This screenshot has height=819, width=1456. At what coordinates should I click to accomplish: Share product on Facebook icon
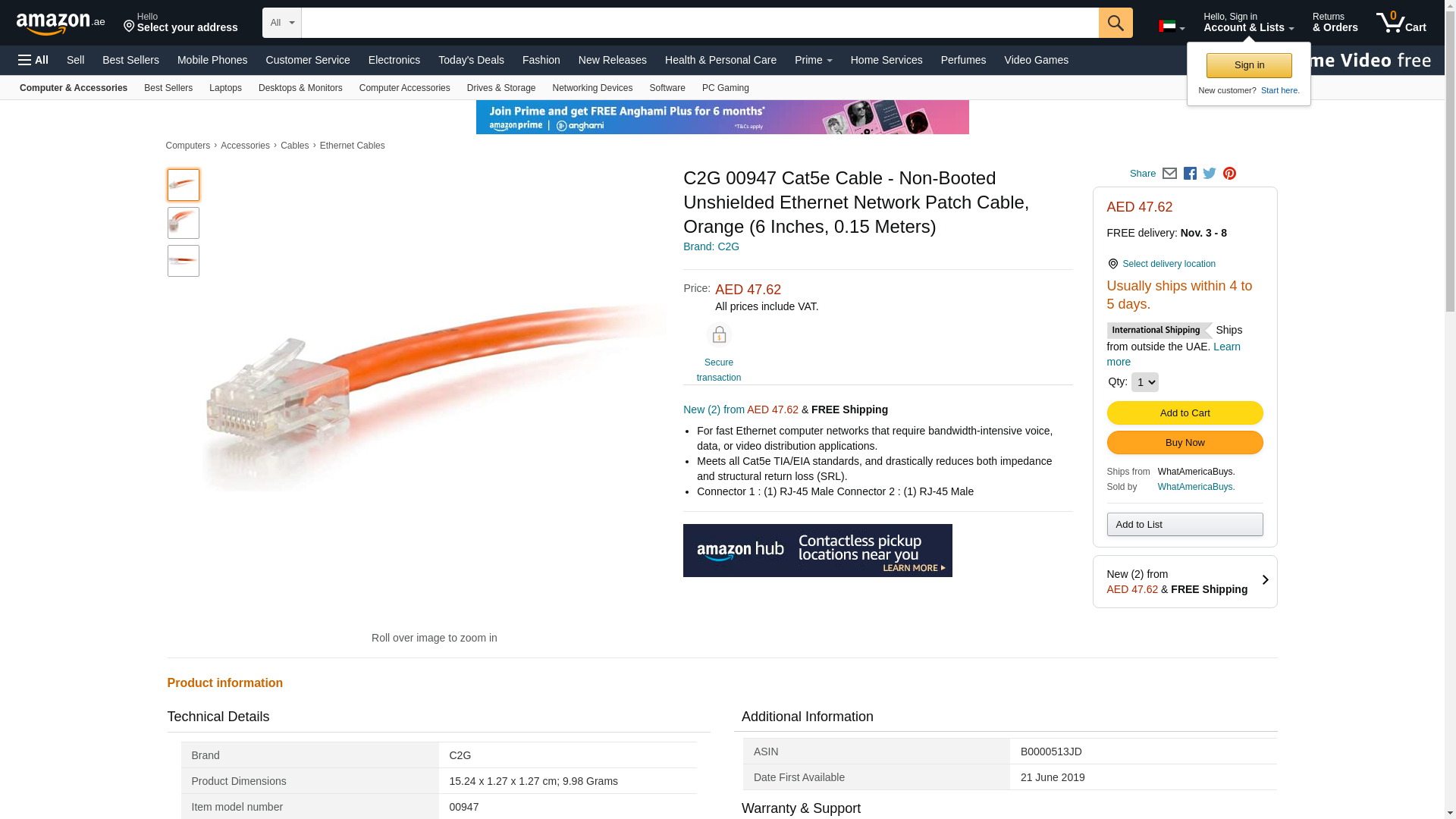tap(1190, 174)
